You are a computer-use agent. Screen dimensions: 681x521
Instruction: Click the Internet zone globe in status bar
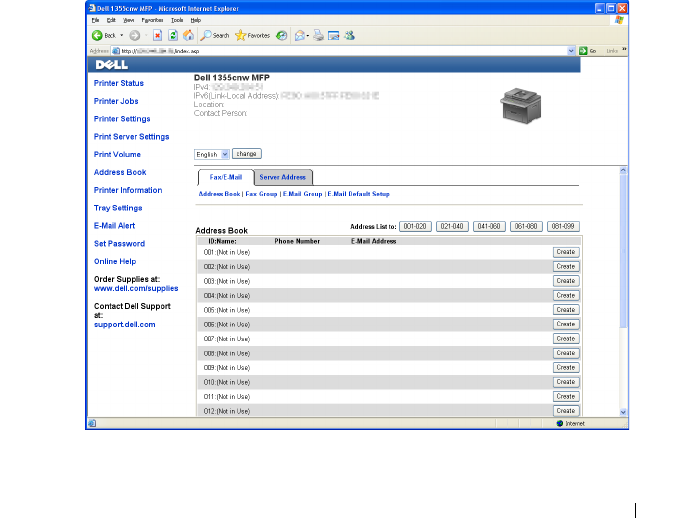pos(559,423)
